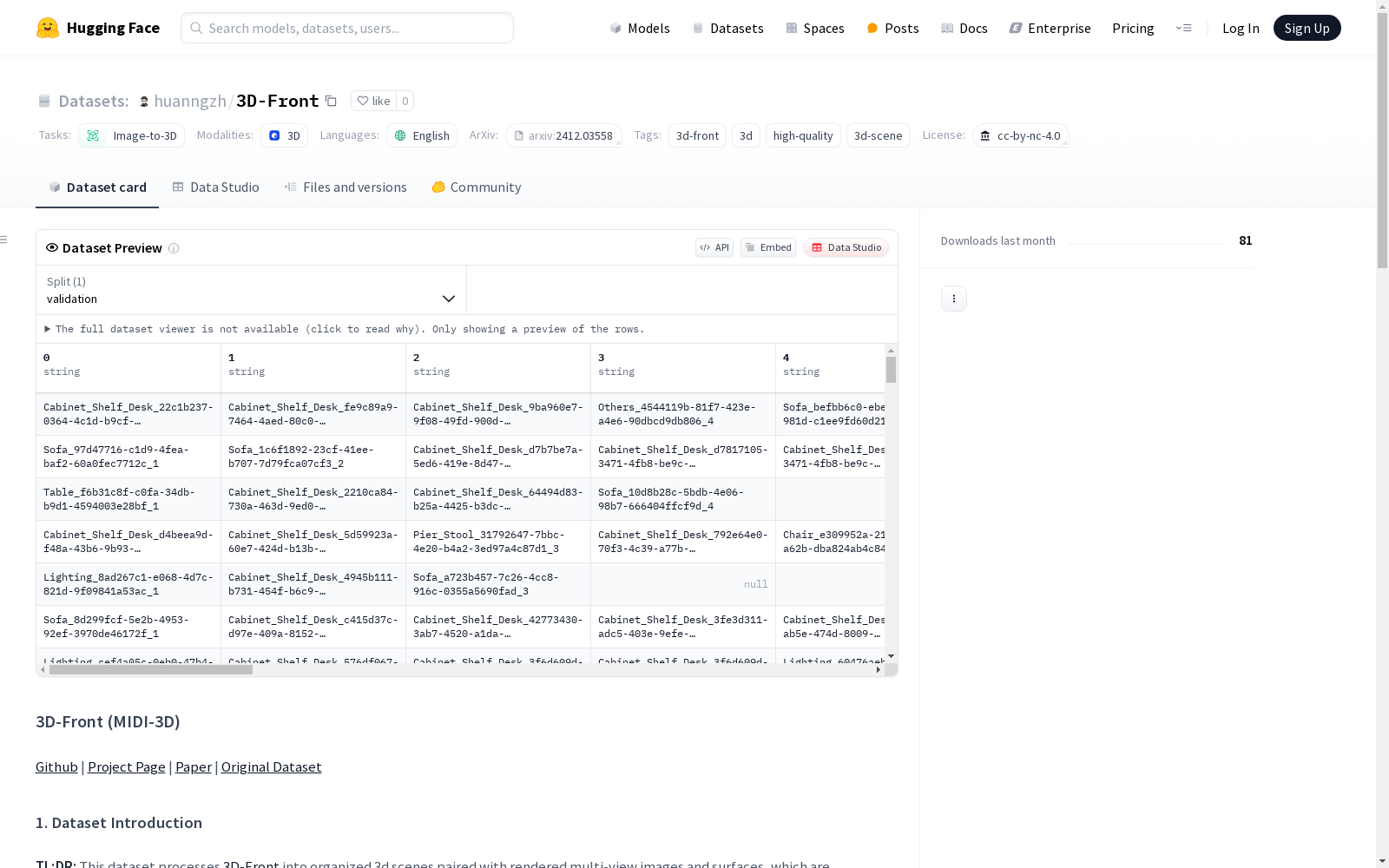Open Data Studio from preview header

846,247
